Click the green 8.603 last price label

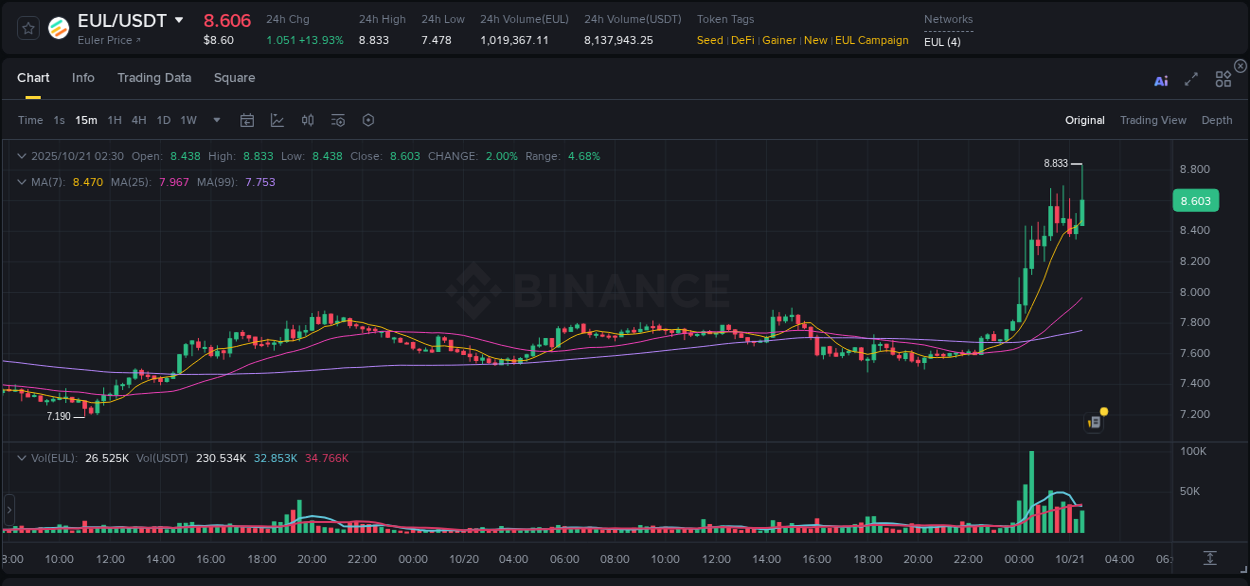[x=1196, y=200]
